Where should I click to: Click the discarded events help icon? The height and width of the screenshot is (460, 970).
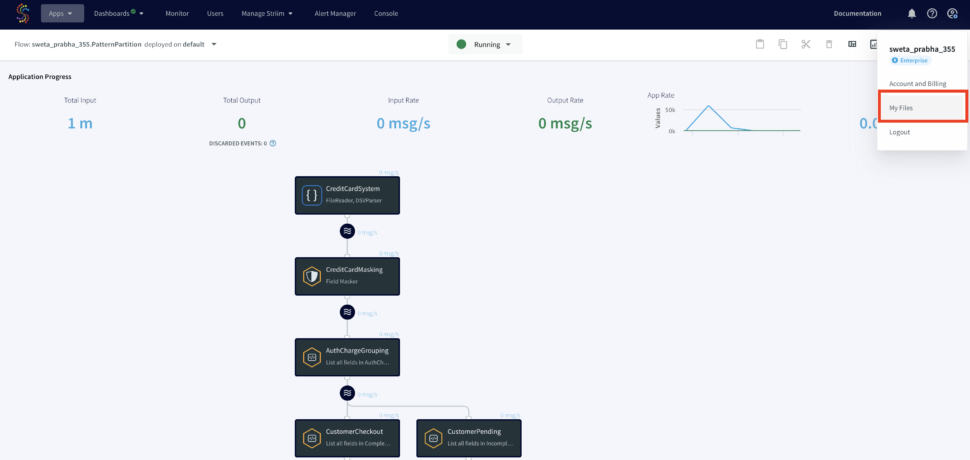coord(272,143)
